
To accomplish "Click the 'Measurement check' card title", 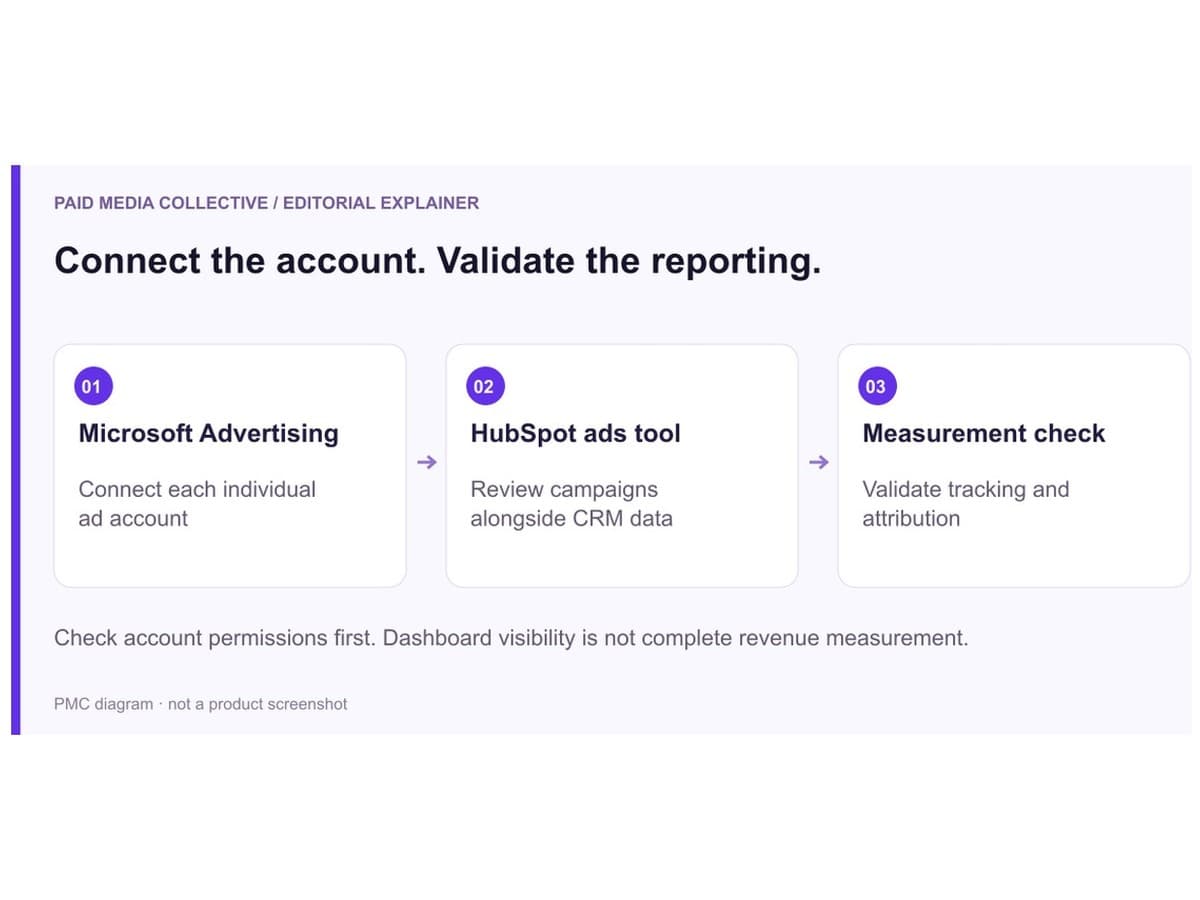I will click(x=983, y=433).
